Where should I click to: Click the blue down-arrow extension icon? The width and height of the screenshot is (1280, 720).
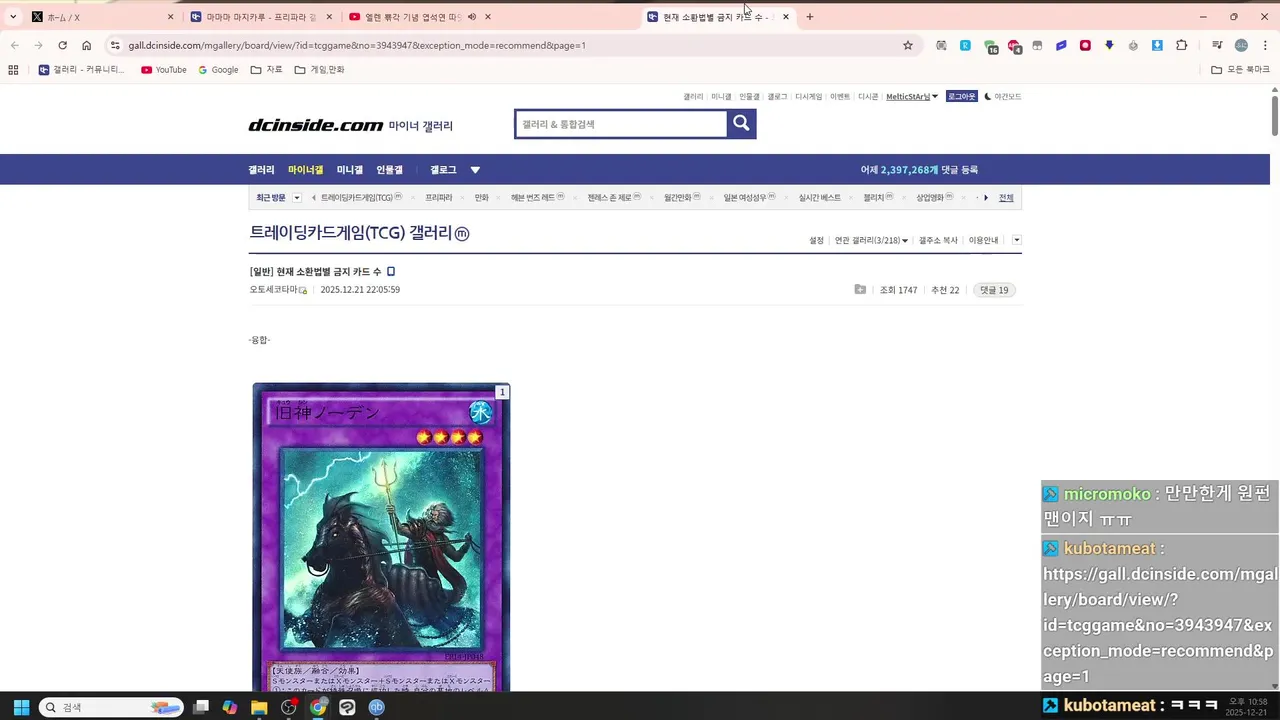[x=1109, y=45]
